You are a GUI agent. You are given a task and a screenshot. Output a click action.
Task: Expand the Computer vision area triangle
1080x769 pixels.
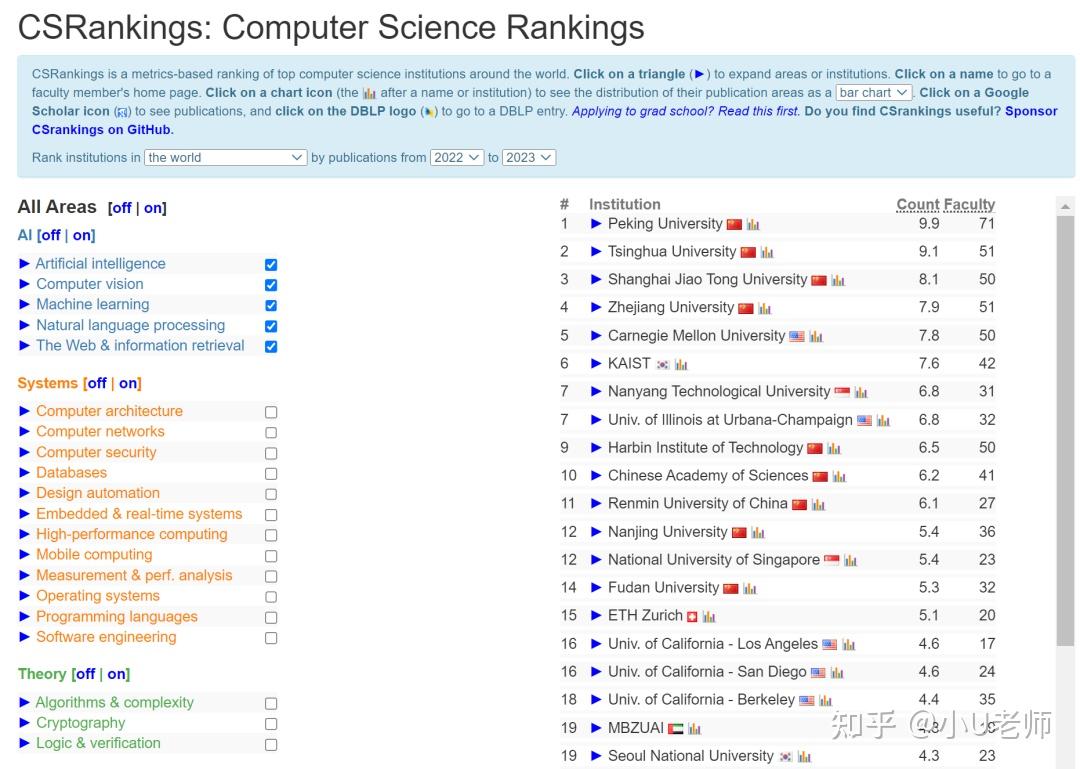[x=24, y=284]
